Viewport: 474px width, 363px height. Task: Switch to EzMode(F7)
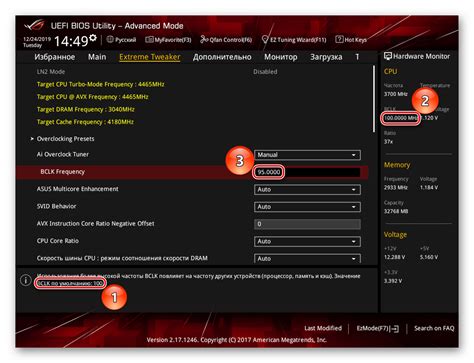(378, 328)
